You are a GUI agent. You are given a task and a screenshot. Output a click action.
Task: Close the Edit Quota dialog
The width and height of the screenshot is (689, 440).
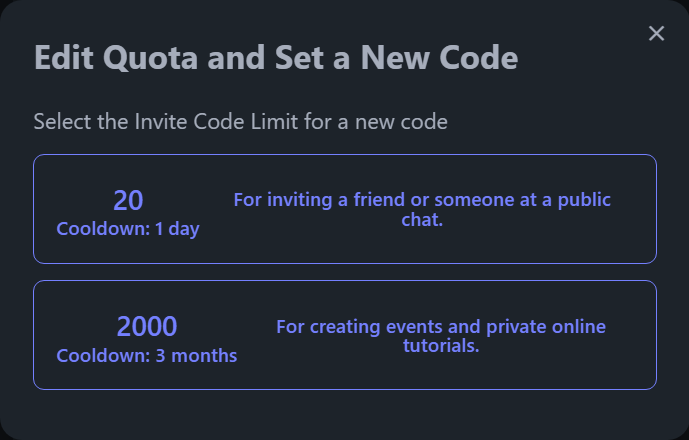click(656, 34)
